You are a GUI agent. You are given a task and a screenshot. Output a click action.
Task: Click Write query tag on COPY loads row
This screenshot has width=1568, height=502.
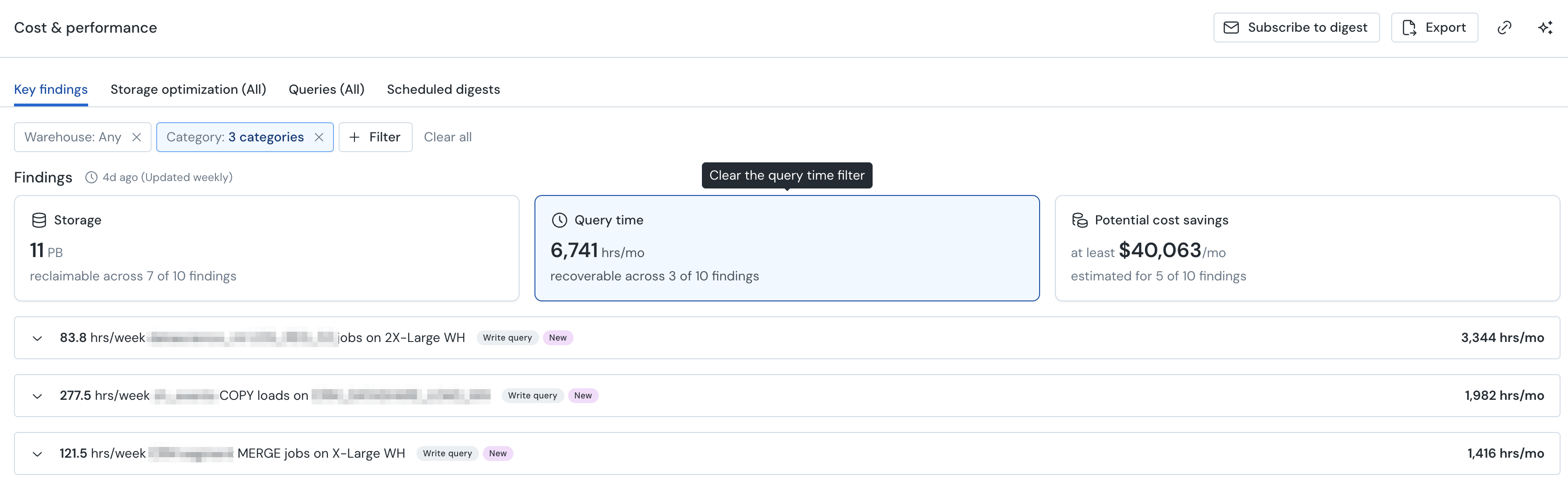(x=533, y=395)
